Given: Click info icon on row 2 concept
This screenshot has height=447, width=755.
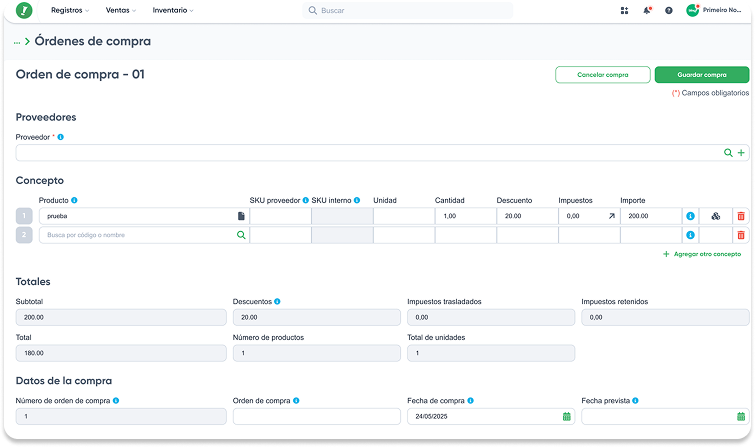Looking at the screenshot, I should (x=690, y=235).
